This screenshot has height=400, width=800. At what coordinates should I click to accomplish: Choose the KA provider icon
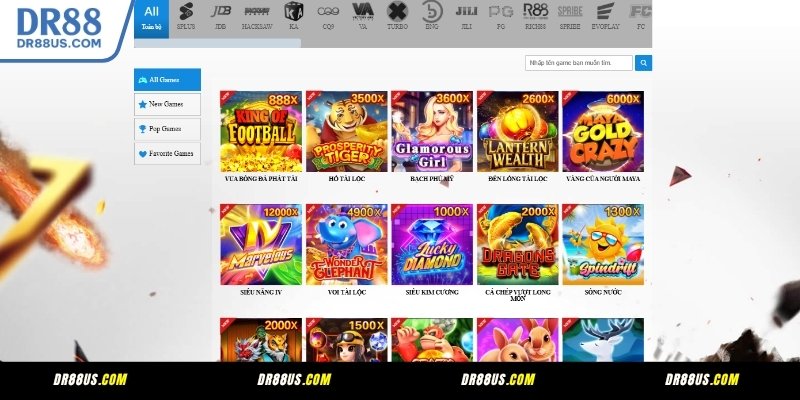click(293, 16)
